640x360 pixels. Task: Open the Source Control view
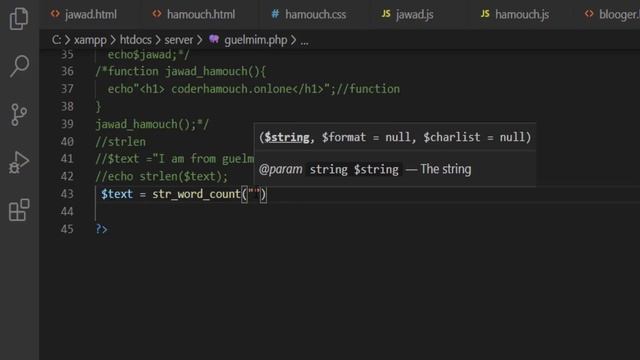(x=19, y=115)
